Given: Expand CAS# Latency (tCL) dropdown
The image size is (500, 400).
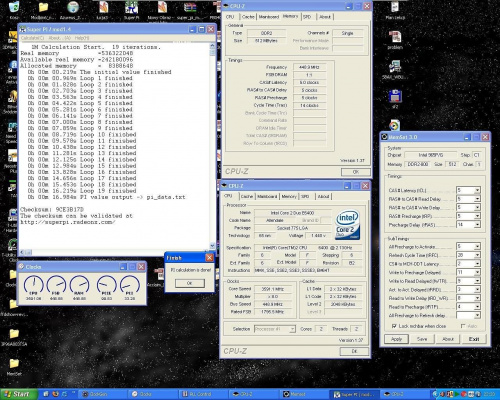Looking at the screenshot, I should pyautogui.click(x=477, y=190).
